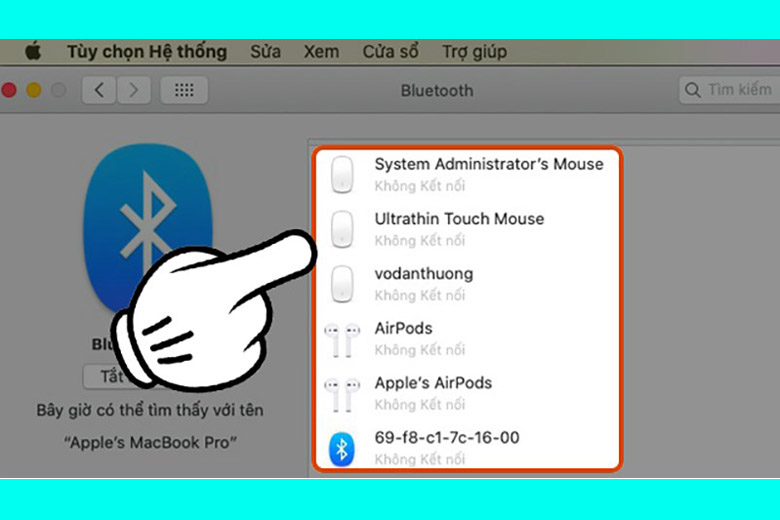Open the Sửa menu
The width and height of the screenshot is (780, 520).
(265, 52)
